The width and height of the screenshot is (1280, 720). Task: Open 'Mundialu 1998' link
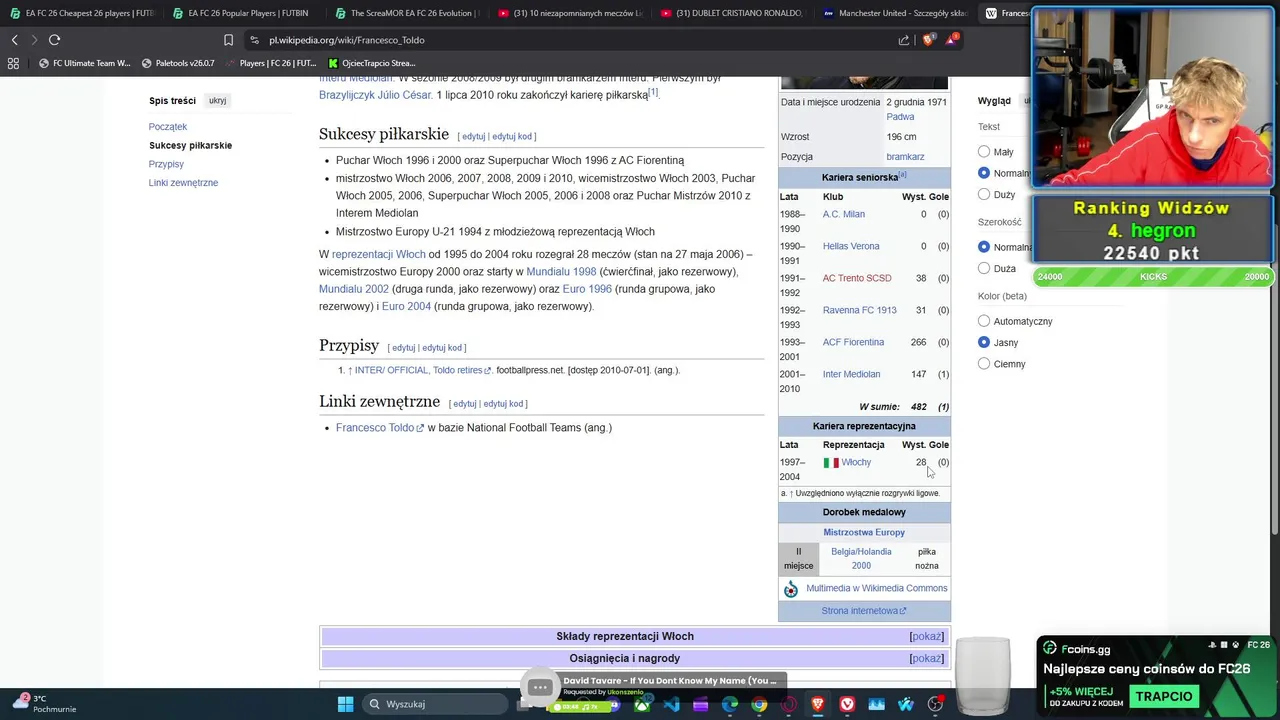click(561, 272)
